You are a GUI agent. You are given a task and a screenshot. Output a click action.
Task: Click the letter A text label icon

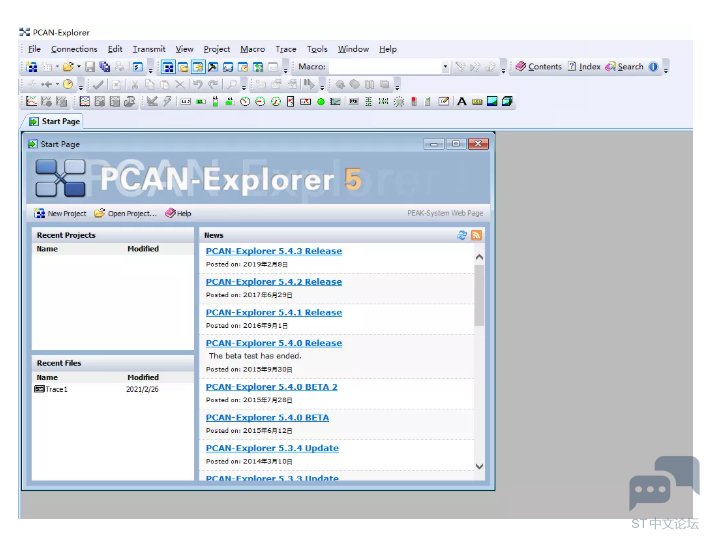(461, 102)
